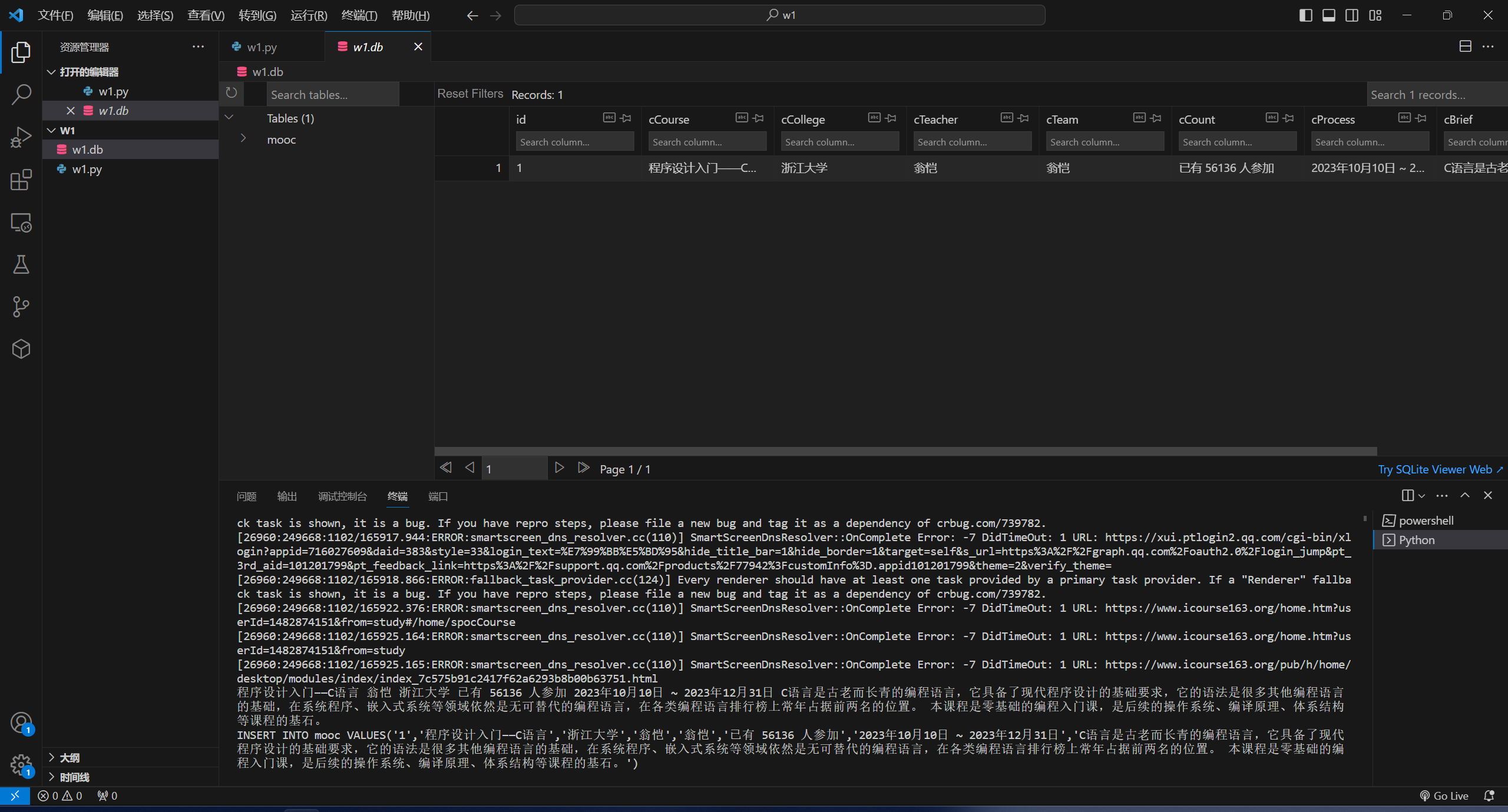The width and height of the screenshot is (1508, 812).
Task: Click the Search 1 records input
Action: [1437, 94]
